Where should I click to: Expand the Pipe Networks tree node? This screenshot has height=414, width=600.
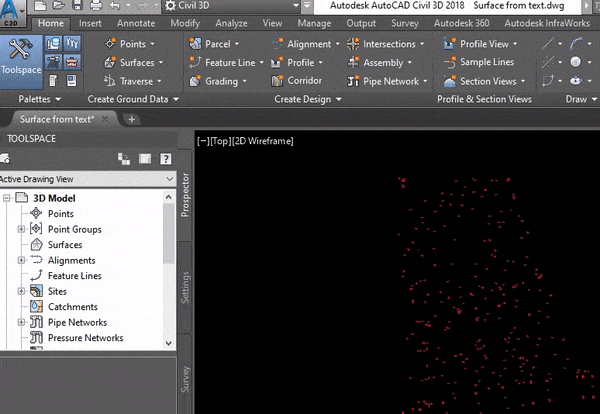point(21,322)
